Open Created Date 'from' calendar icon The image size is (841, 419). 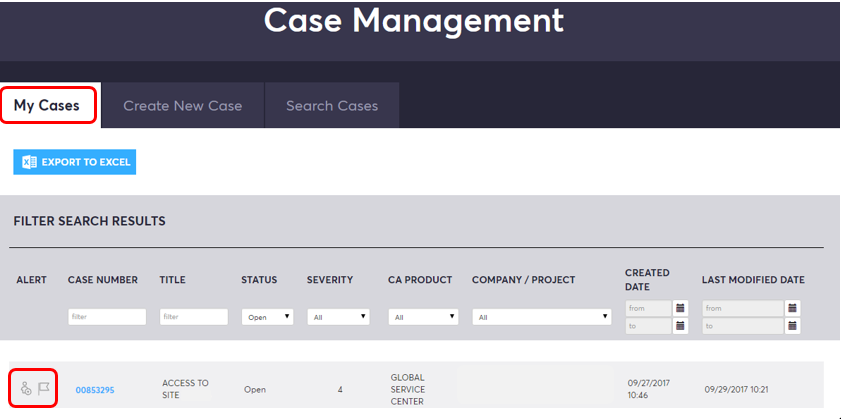(x=680, y=308)
